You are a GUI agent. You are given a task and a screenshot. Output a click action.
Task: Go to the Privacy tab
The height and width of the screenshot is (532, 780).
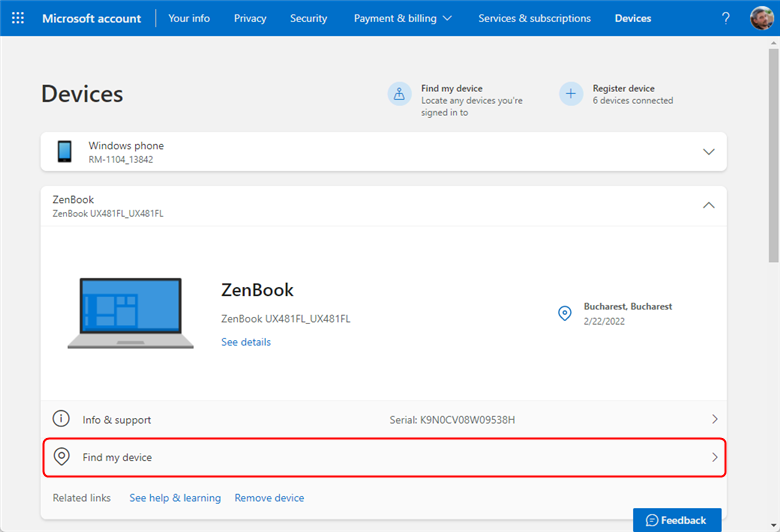click(250, 18)
